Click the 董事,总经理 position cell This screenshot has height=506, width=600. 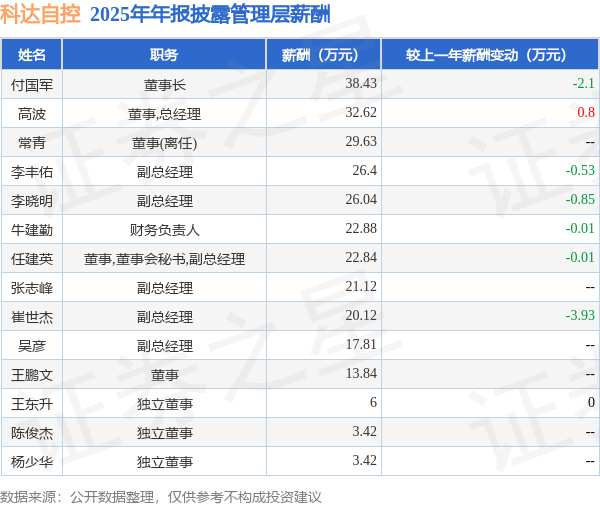[x=165, y=114]
